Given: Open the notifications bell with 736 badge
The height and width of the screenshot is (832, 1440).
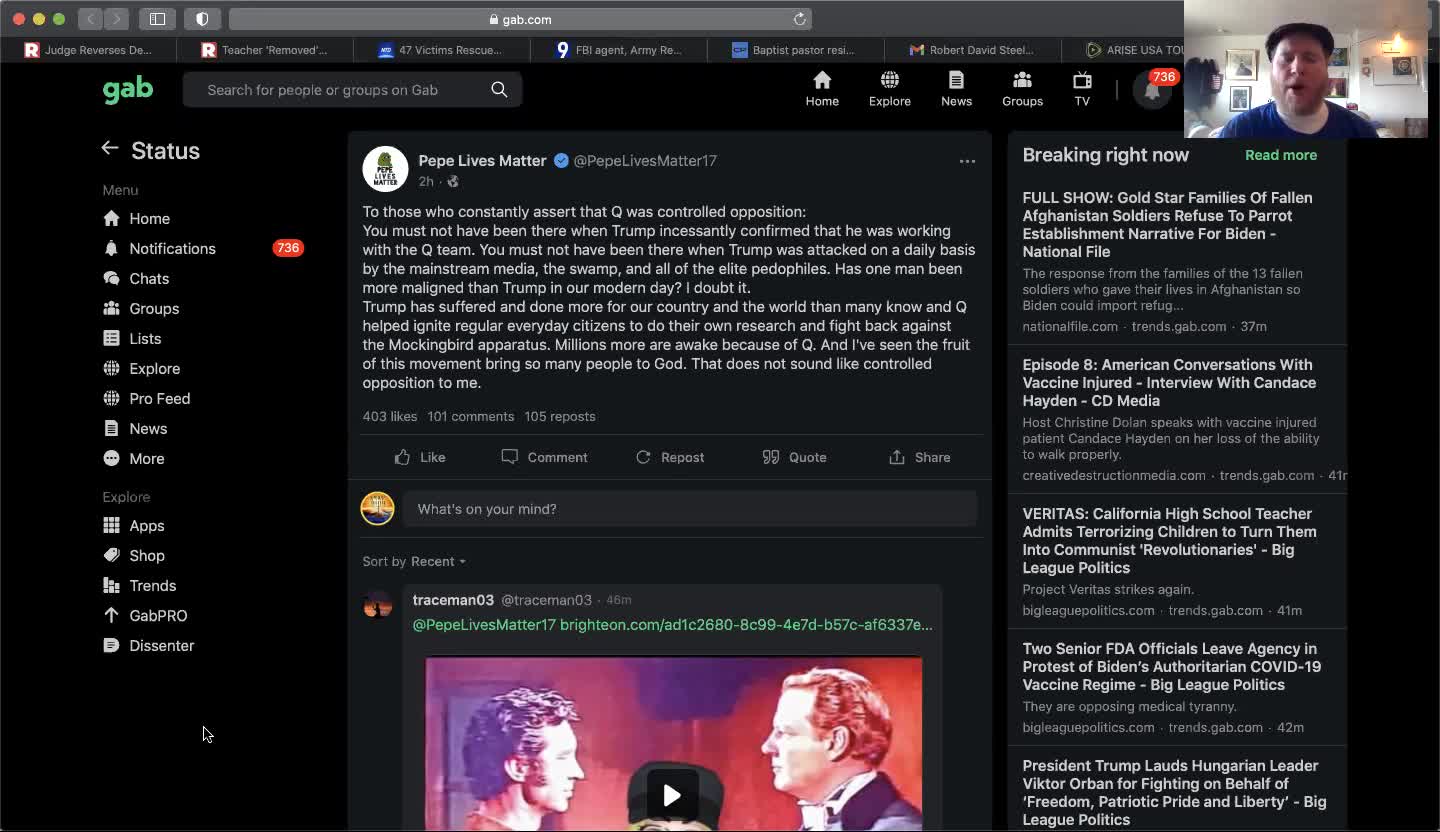Looking at the screenshot, I should pos(1153,90).
